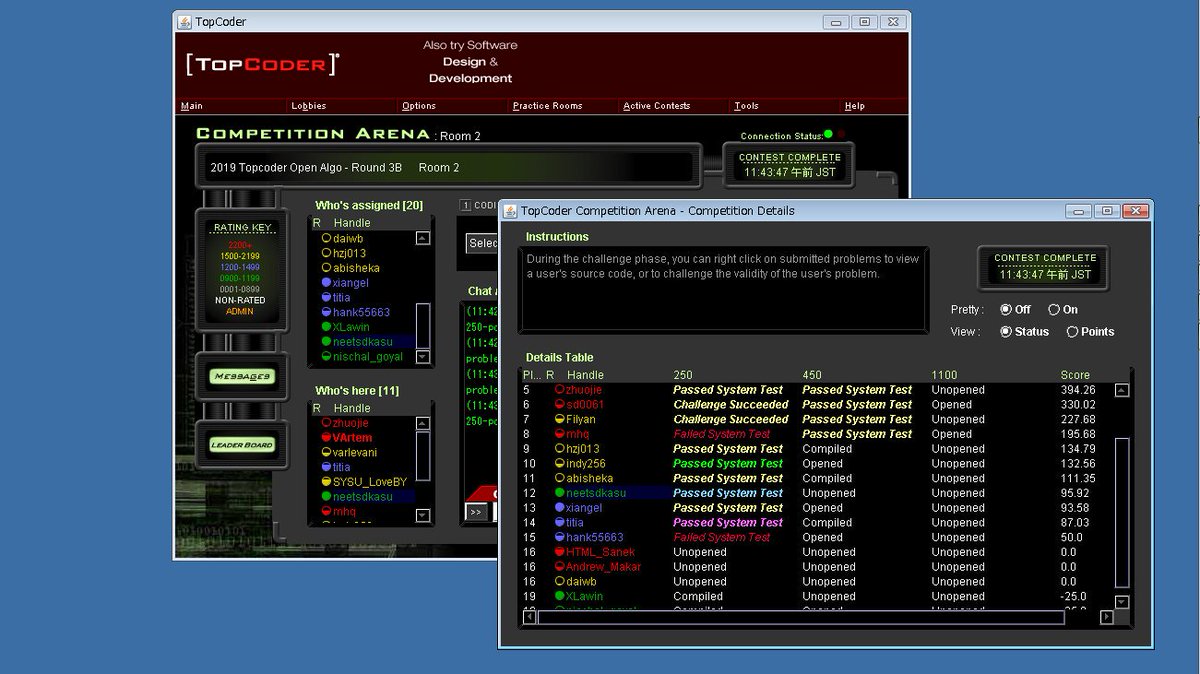1200x674 pixels.
Task: Click Handle column header in Who's assigned
Action: [x=352, y=223]
